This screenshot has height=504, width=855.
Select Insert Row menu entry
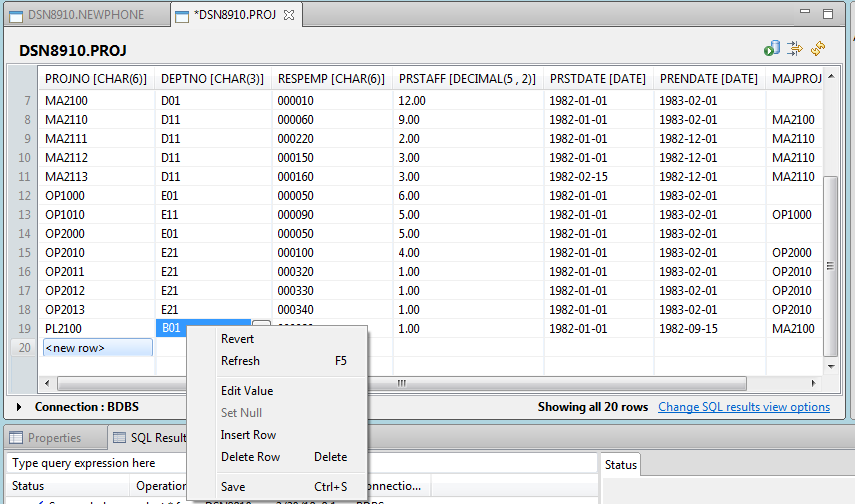248,435
